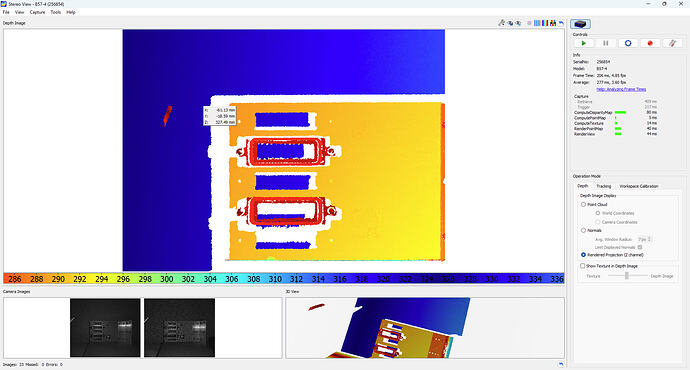Start recording with the red dot button
690x370 pixels.
[650, 43]
